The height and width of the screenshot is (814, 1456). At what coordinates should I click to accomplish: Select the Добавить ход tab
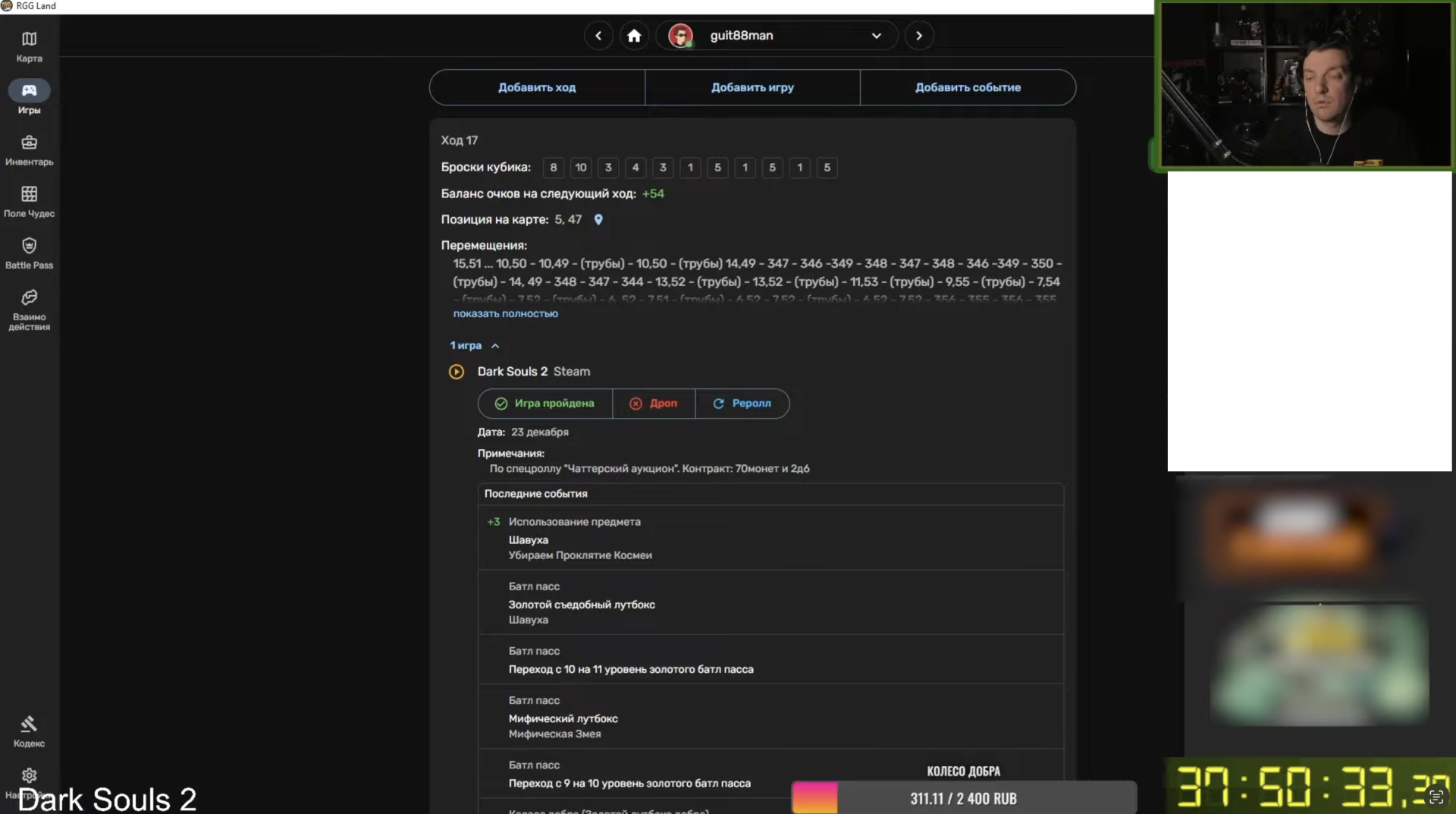click(x=537, y=87)
